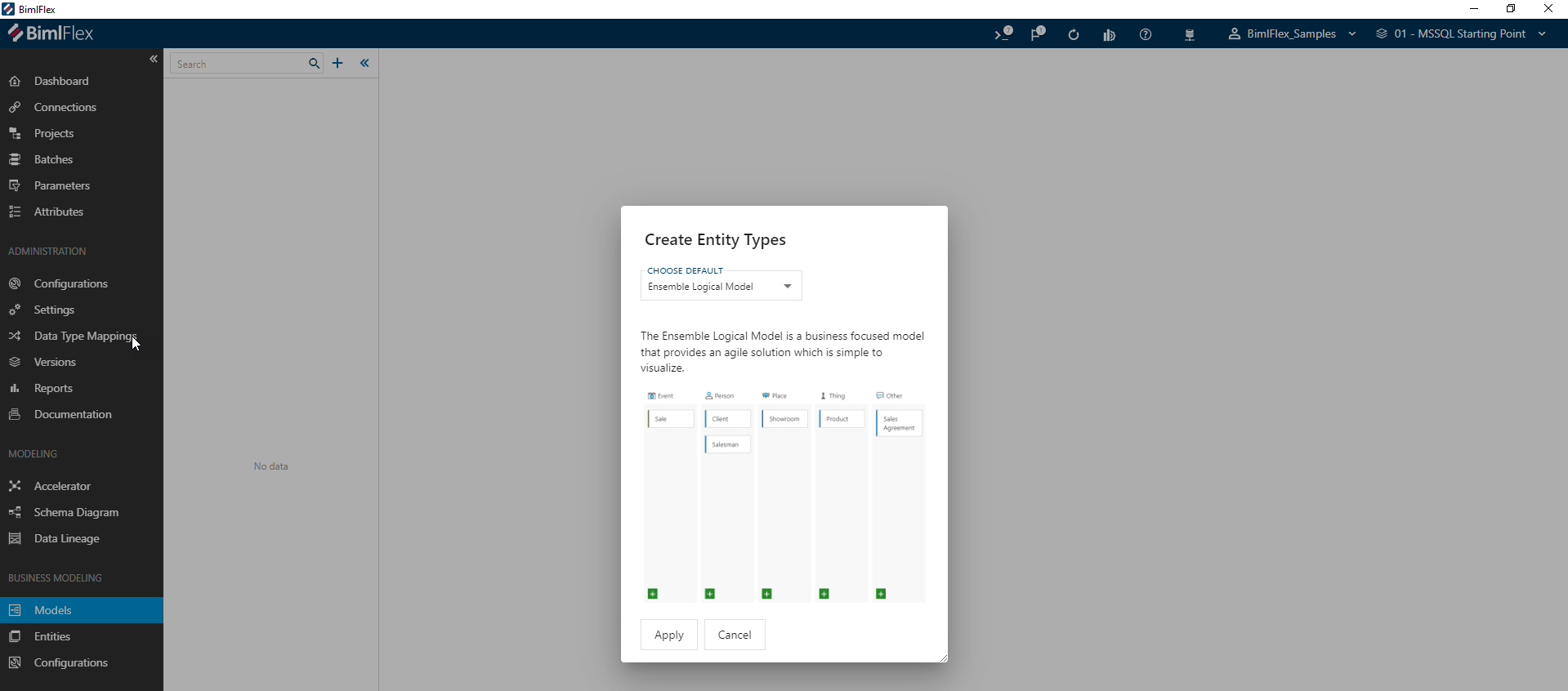Add a new model with plus icon
Viewport: 1568px width, 691px height.
337,63
